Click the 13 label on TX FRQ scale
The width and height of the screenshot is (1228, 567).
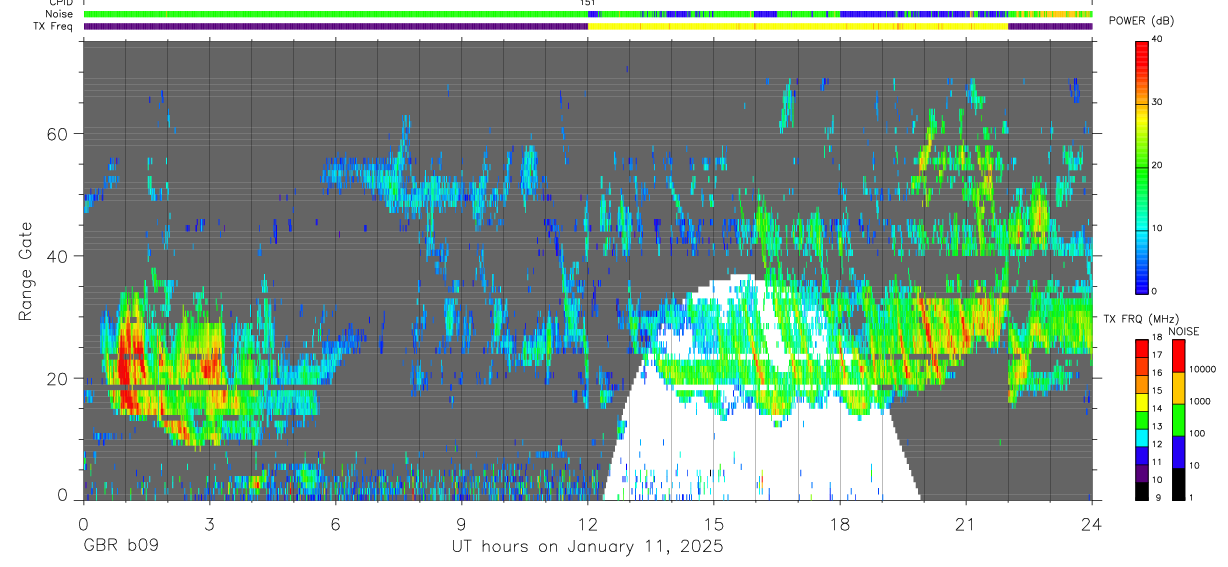tap(1157, 427)
